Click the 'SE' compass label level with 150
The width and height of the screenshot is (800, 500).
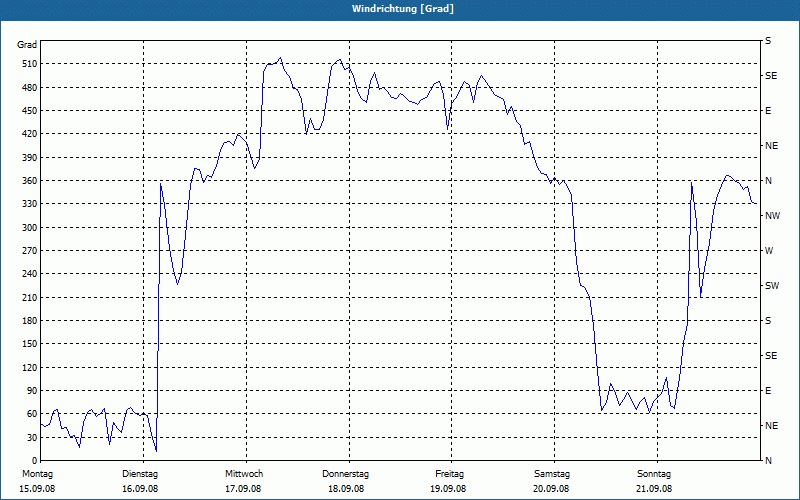(x=771, y=356)
